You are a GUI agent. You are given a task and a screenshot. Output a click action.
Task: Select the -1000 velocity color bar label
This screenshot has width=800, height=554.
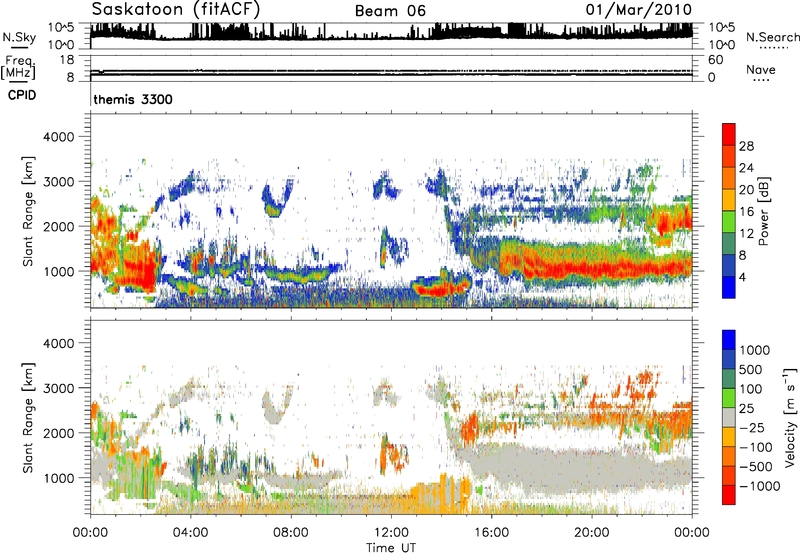(x=760, y=486)
